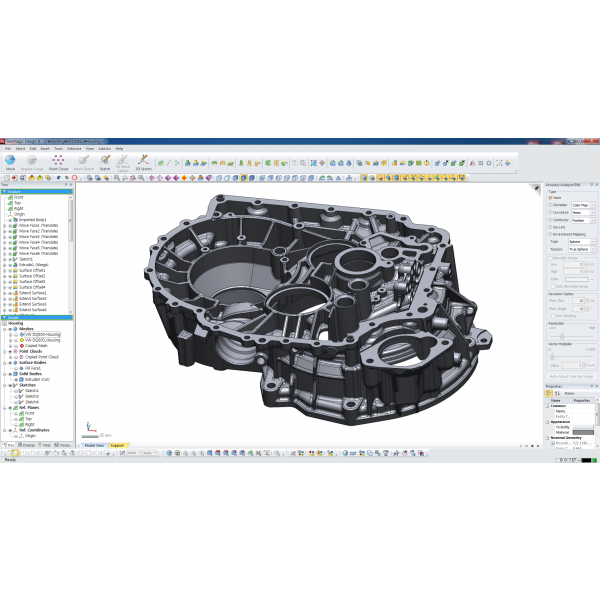Activate the Sketch tool
600x600 pixels.
(105, 160)
